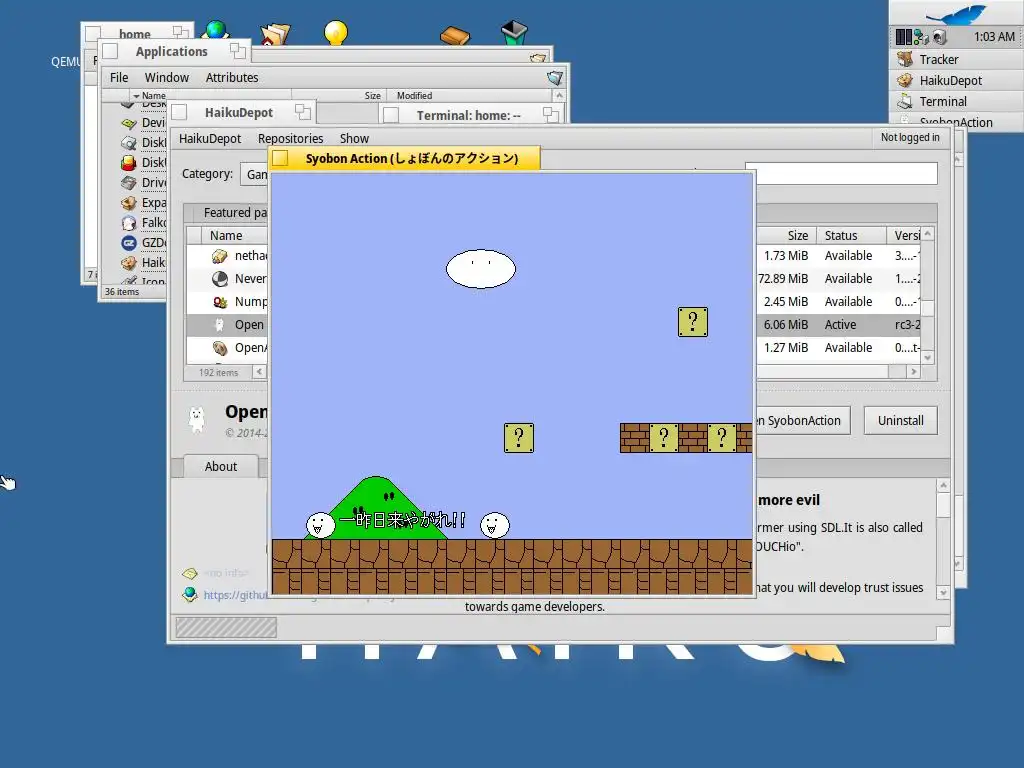Click package list scroll up arrow
Image resolution: width=1024 pixels, height=768 pixels.
(x=927, y=234)
